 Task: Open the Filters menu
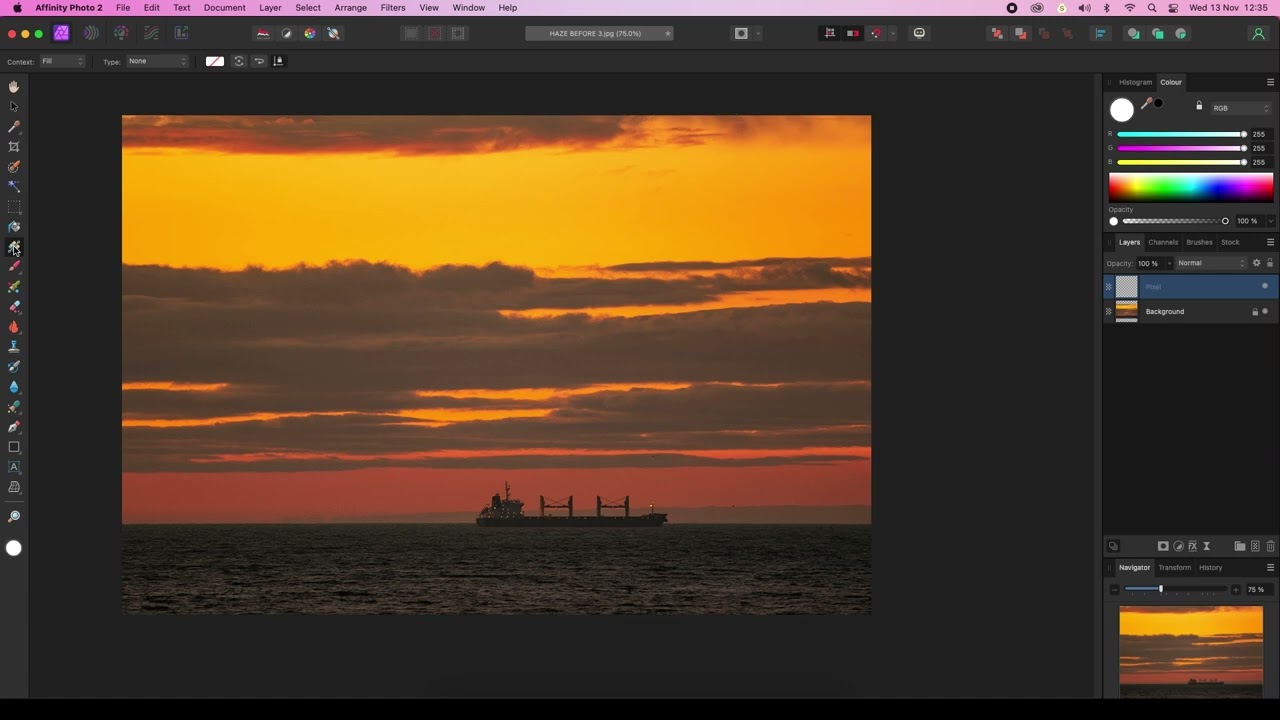(393, 8)
